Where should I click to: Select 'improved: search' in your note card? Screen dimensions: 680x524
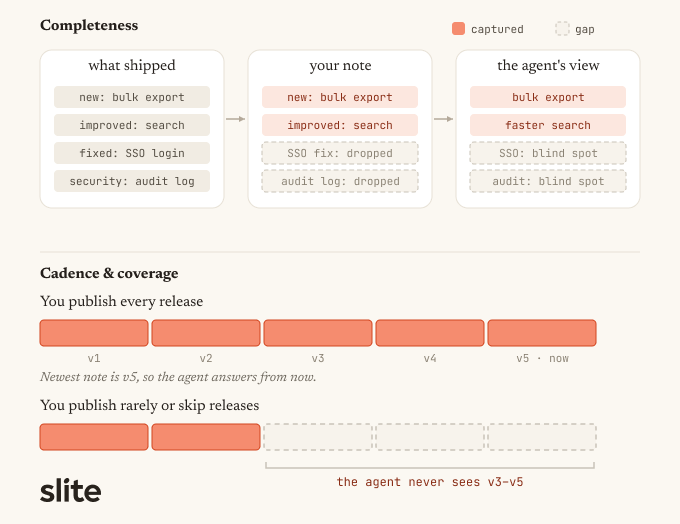pyautogui.click(x=340, y=125)
